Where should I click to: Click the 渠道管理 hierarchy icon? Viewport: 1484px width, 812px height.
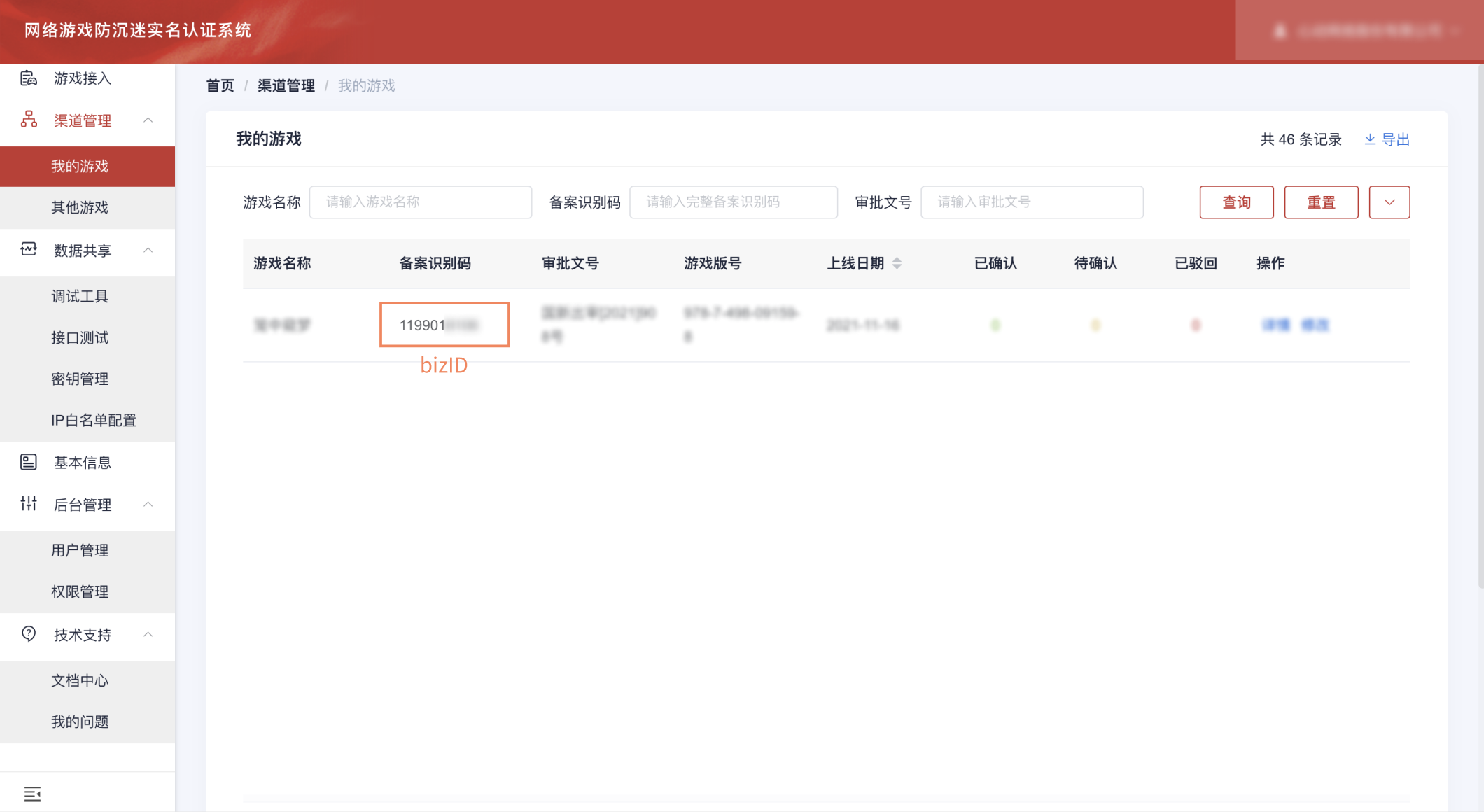(29, 120)
